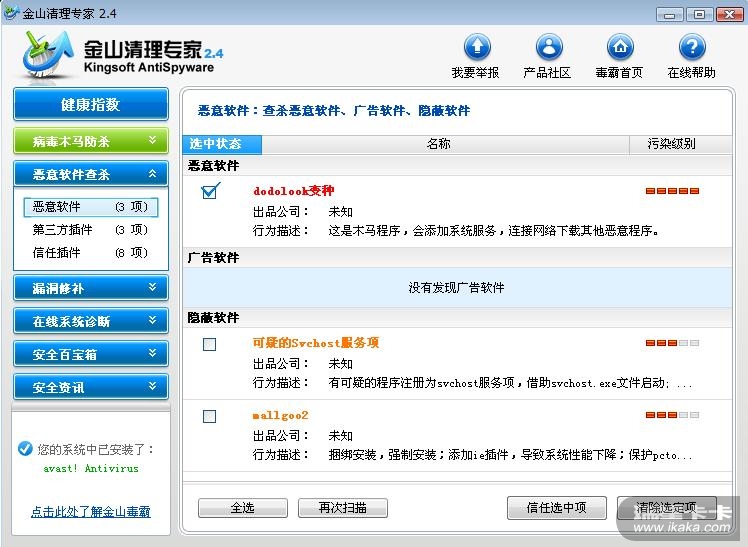748x547 pixels.
Task: Click the 名称 column header
Action: pos(445,144)
